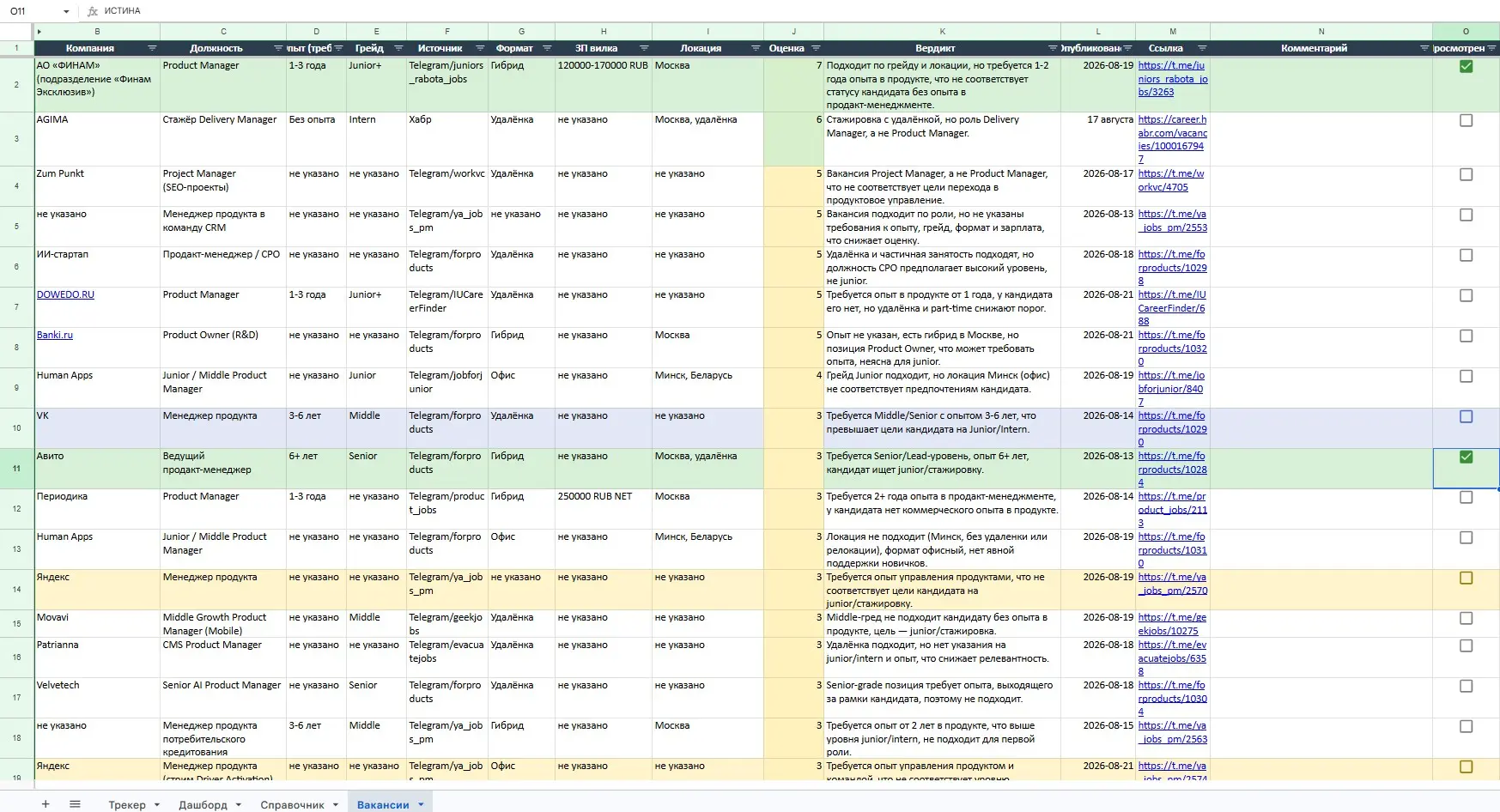Open the filter dropdown for Просмотрен column
1500x812 pixels.
click(1492, 48)
